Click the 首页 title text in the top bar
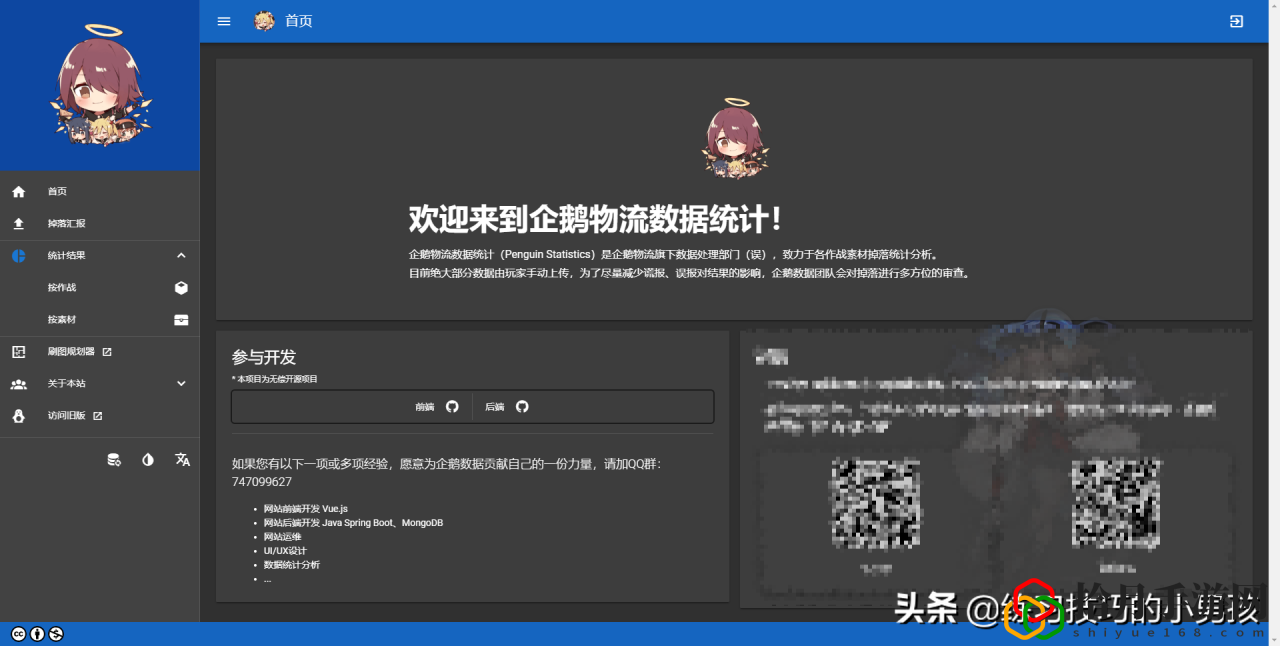 (299, 21)
